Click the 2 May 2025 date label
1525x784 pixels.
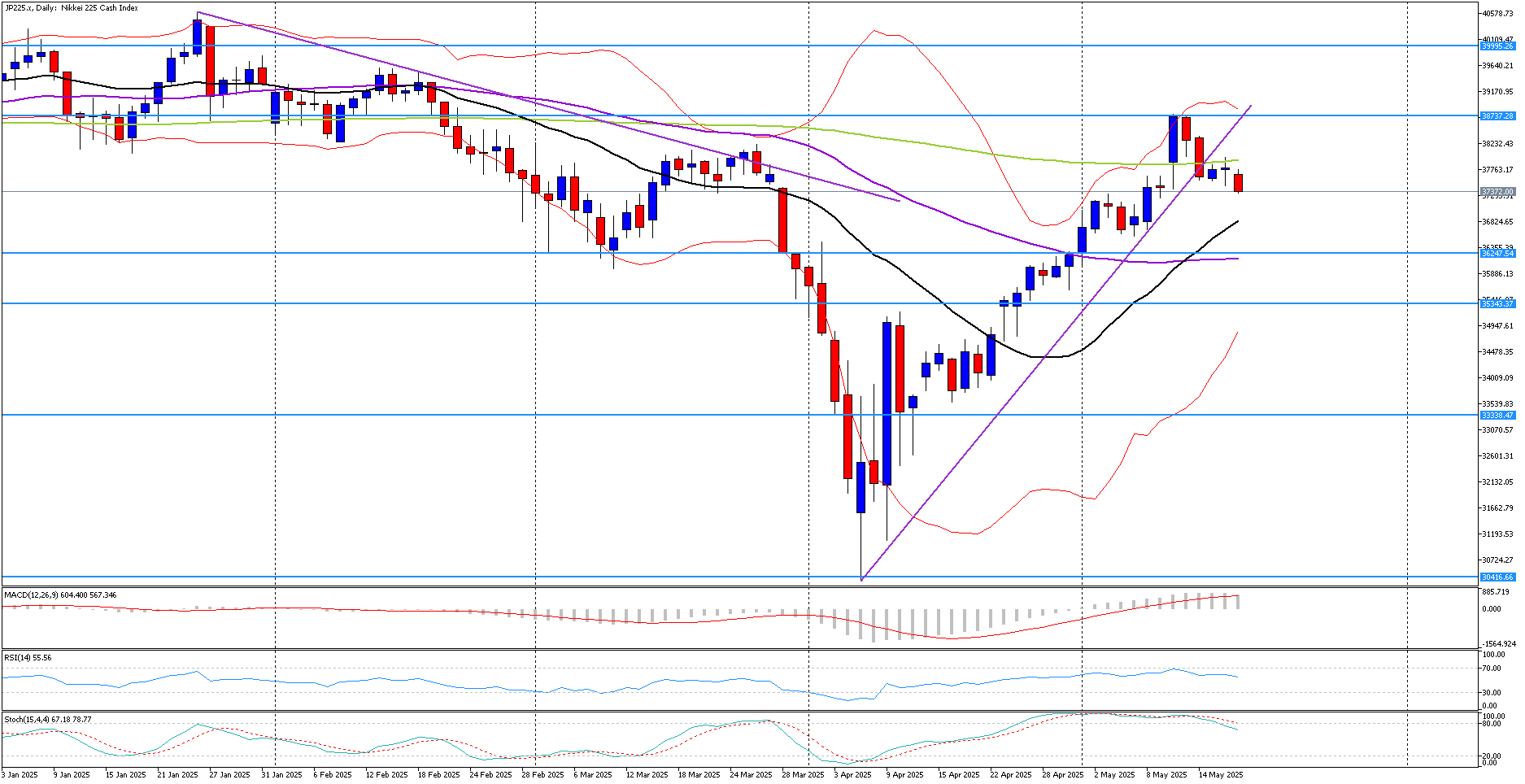tap(1114, 775)
